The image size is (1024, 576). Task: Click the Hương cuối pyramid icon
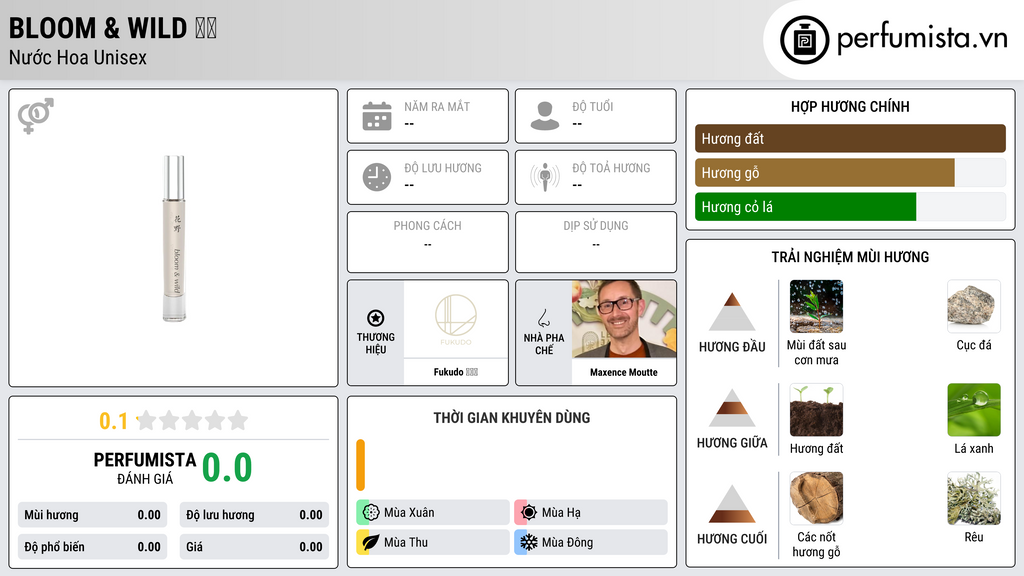[732, 504]
